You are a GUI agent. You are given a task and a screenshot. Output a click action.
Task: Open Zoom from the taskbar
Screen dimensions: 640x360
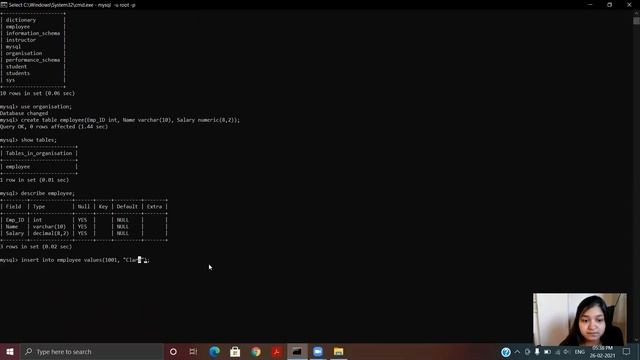pyautogui.click(x=318, y=351)
